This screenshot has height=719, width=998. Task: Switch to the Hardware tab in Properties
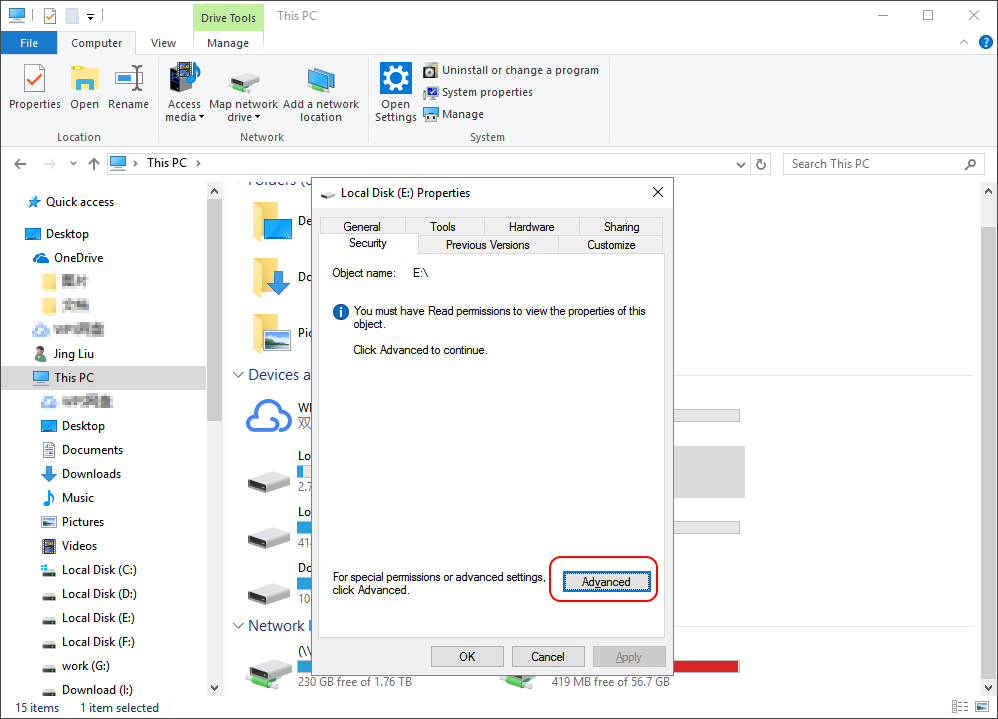coord(531,227)
